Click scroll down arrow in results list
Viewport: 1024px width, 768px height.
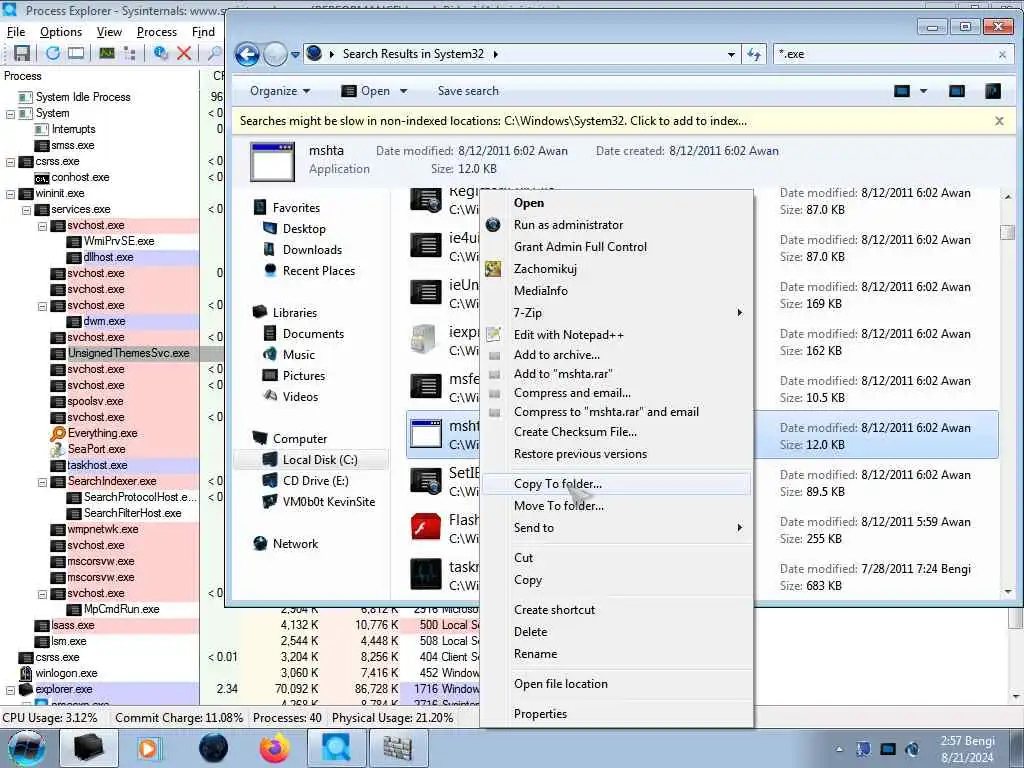coord(1008,592)
